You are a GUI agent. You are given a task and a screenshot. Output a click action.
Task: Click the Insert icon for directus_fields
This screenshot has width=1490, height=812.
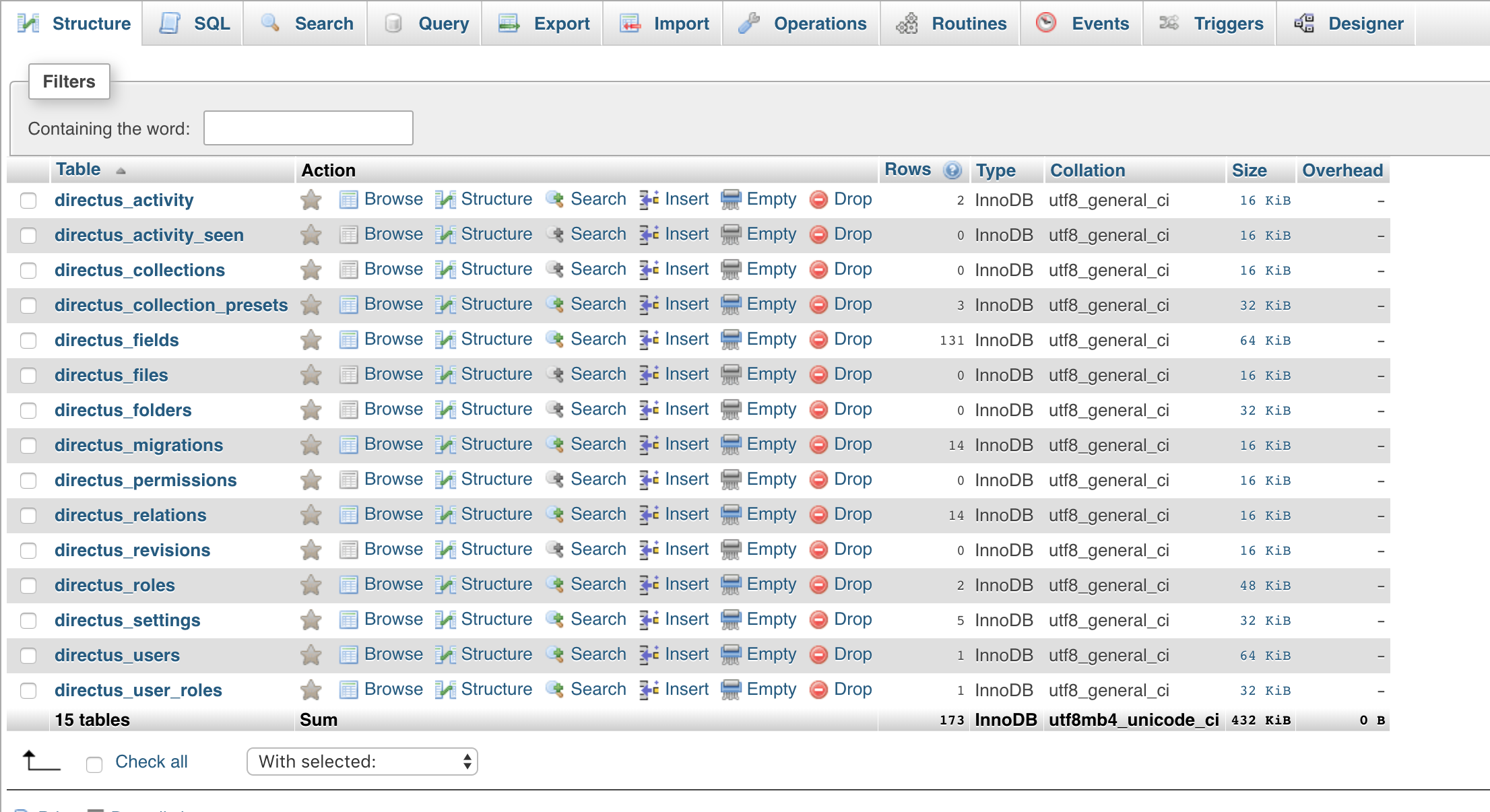click(x=649, y=339)
